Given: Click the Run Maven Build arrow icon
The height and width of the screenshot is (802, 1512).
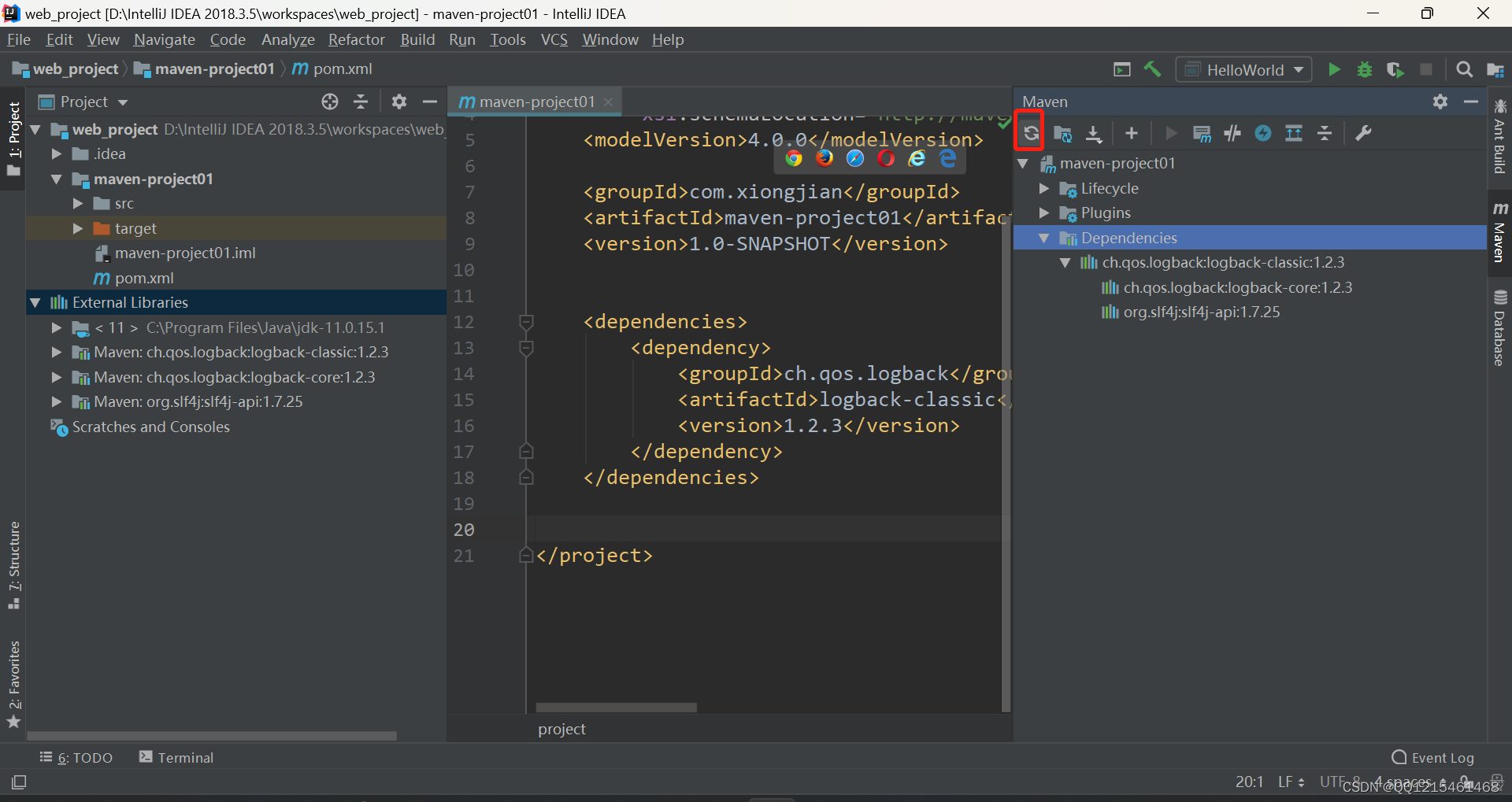Looking at the screenshot, I should (1171, 134).
